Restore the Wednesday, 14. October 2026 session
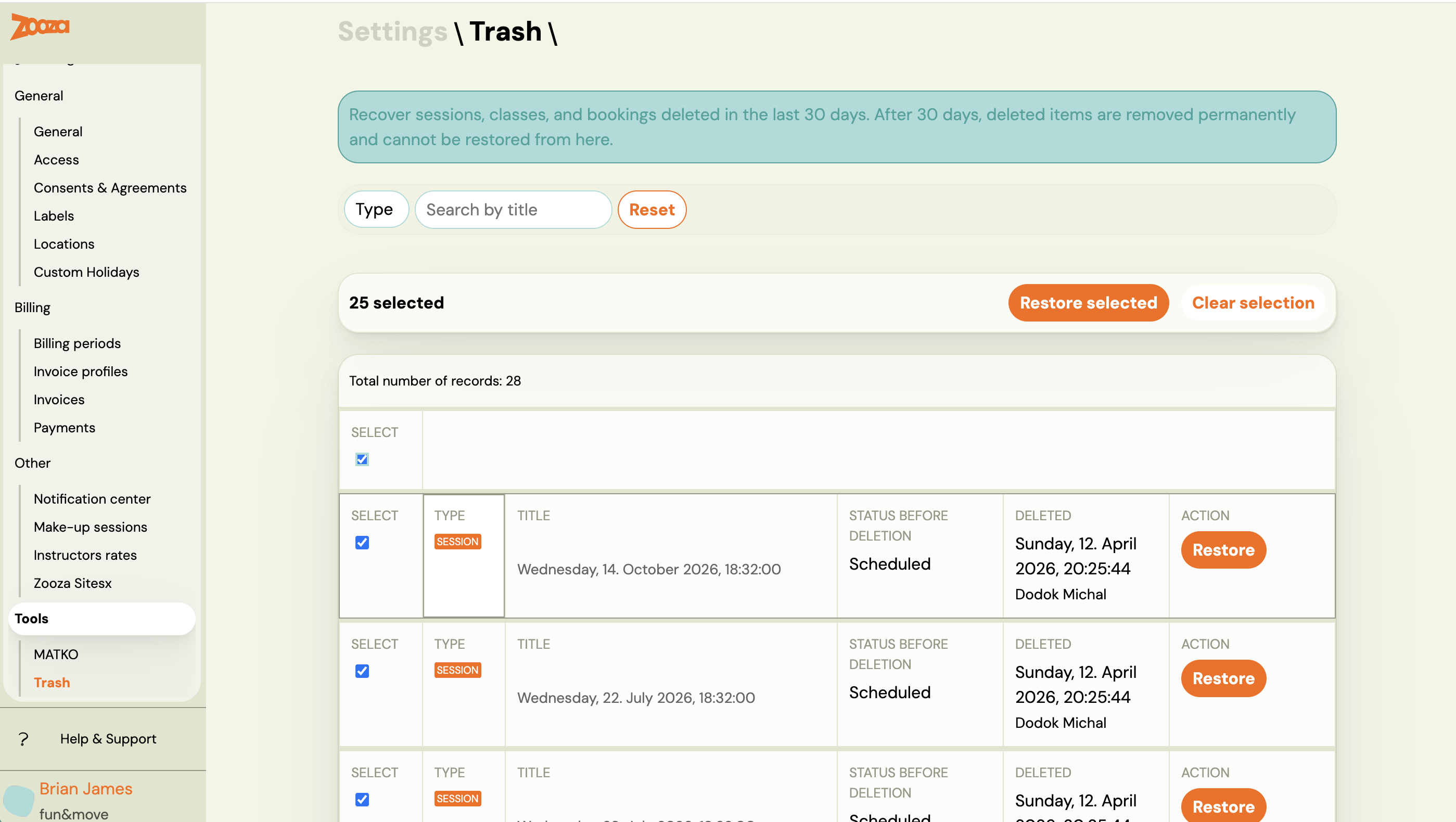 click(1222, 550)
